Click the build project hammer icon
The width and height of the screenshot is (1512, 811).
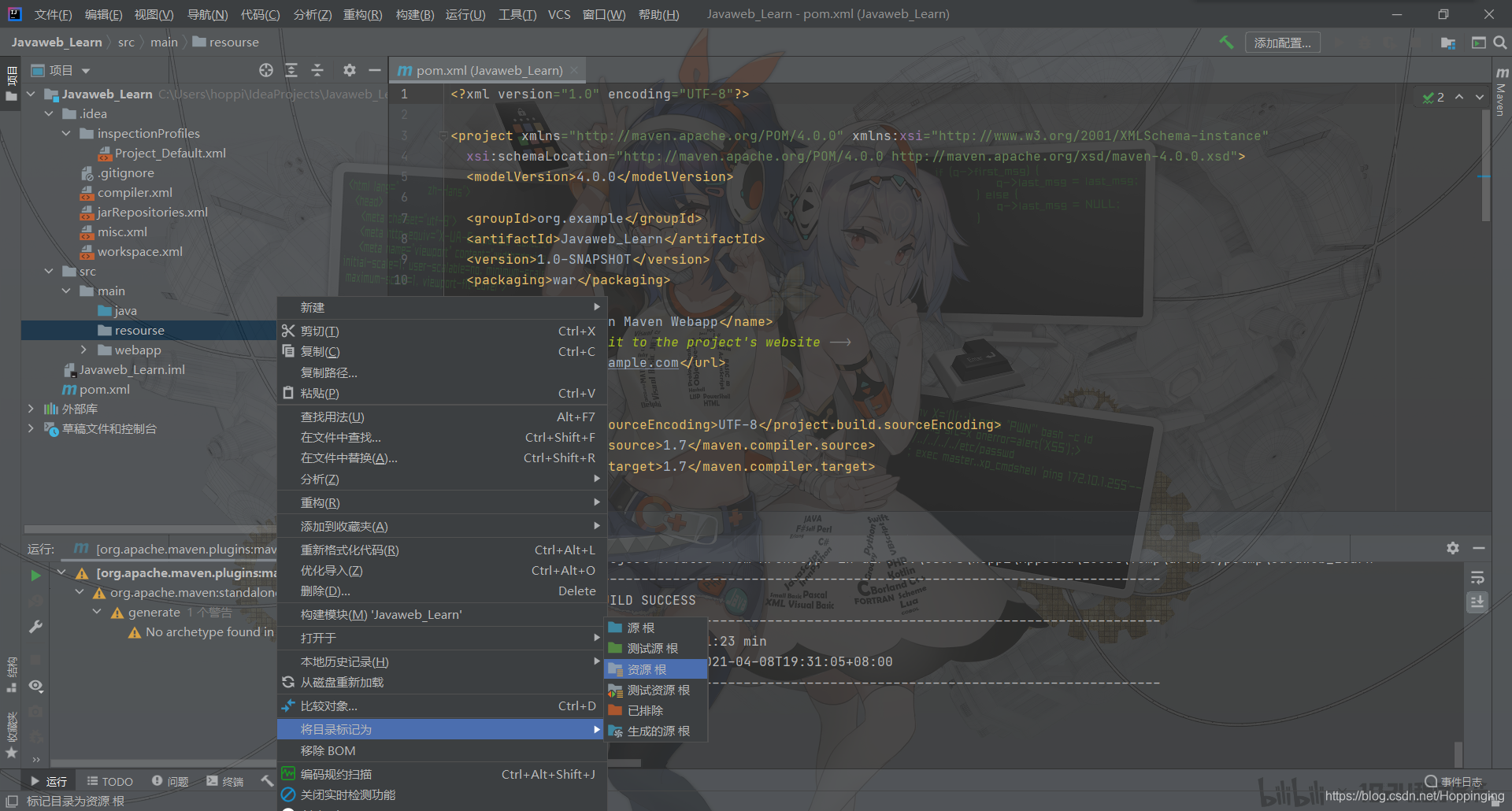point(1226,43)
